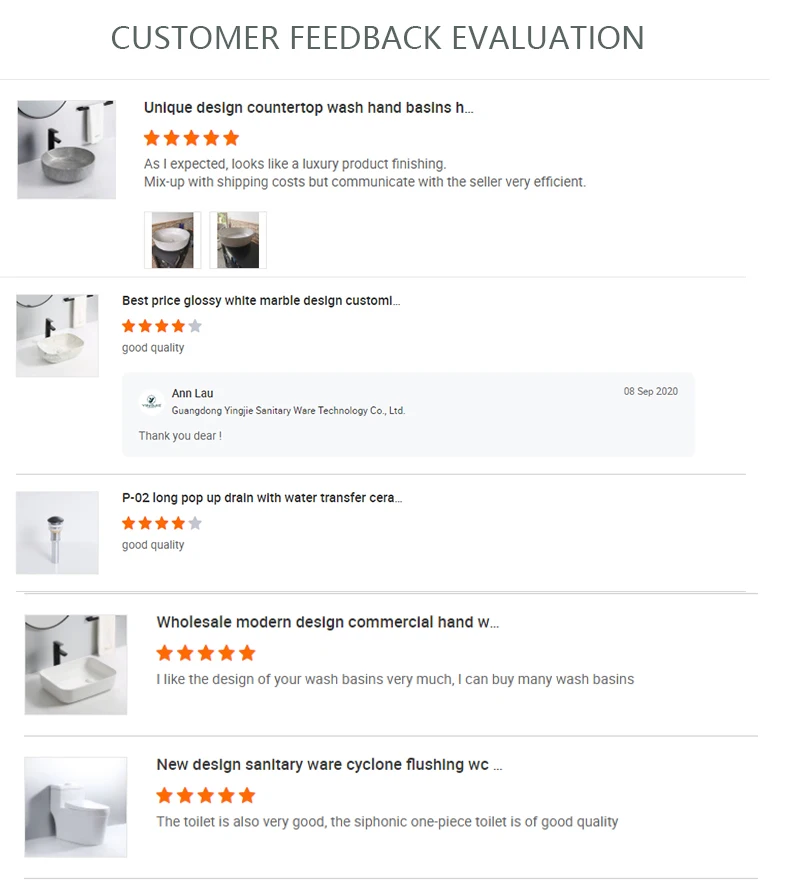Open the white rectangular basin product thumbnail
Screen dimensions: 786x882
pyautogui.click(x=76, y=664)
